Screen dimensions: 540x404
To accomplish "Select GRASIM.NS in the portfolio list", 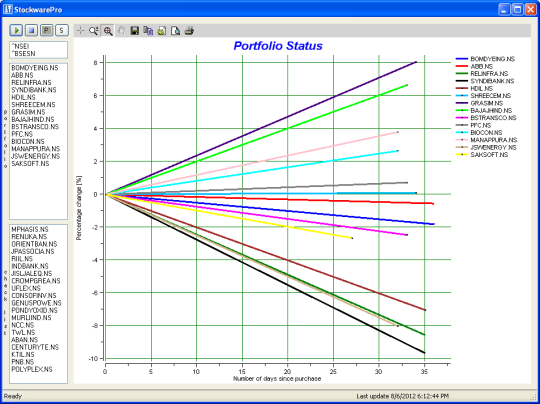I will click(28, 112).
